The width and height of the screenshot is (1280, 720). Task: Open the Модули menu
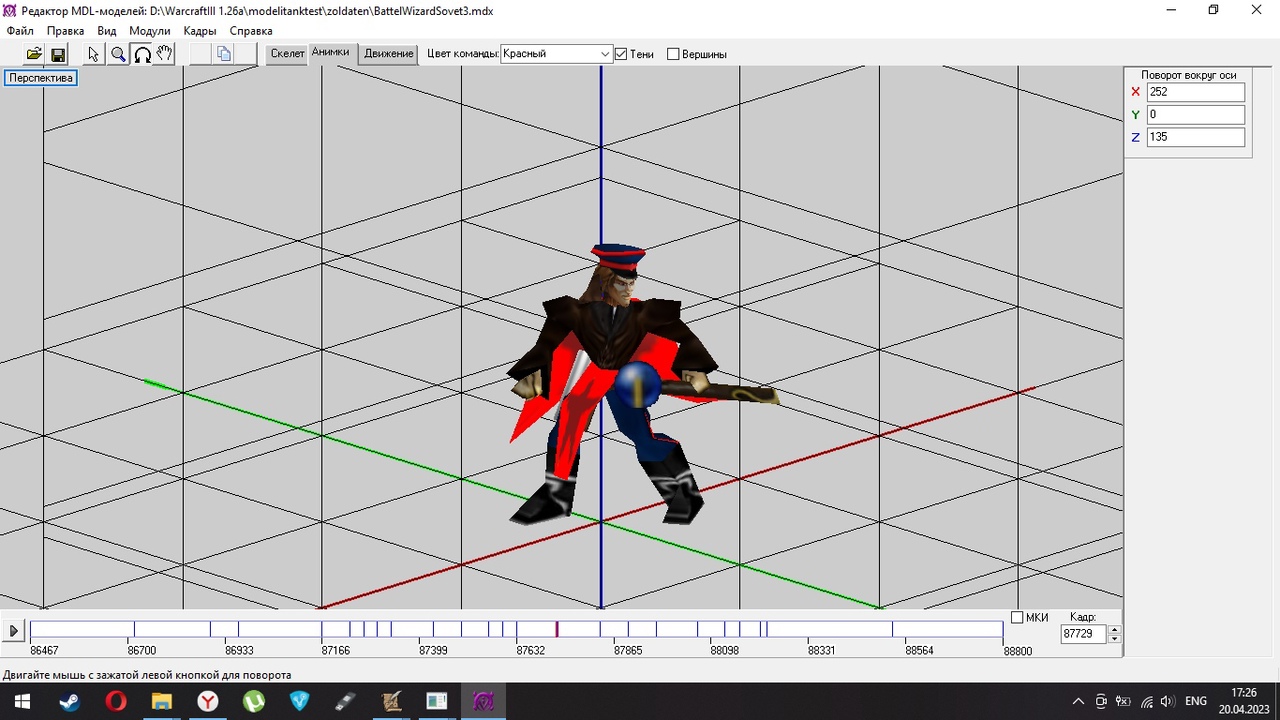click(x=150, y=31)
